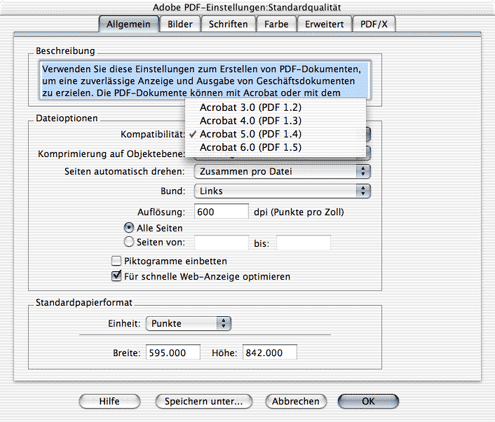Click the Auflösung field showing 600
The width and height of the screenshot is (495, 422).
click(221, 212)
